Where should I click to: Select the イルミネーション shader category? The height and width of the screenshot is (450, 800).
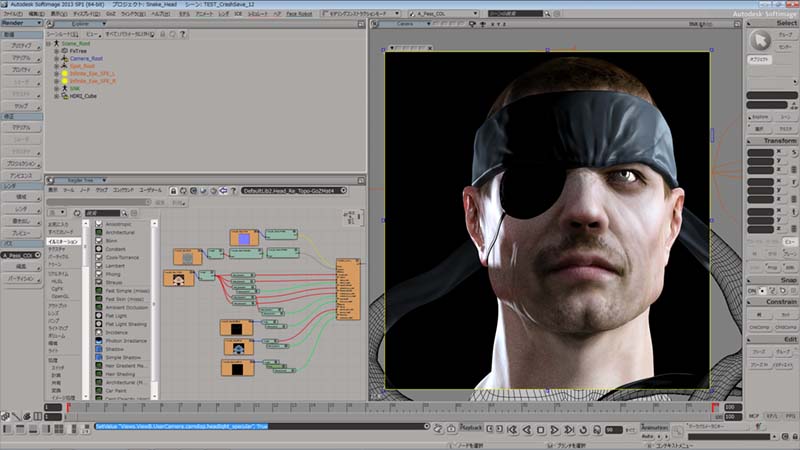(63, 241)
